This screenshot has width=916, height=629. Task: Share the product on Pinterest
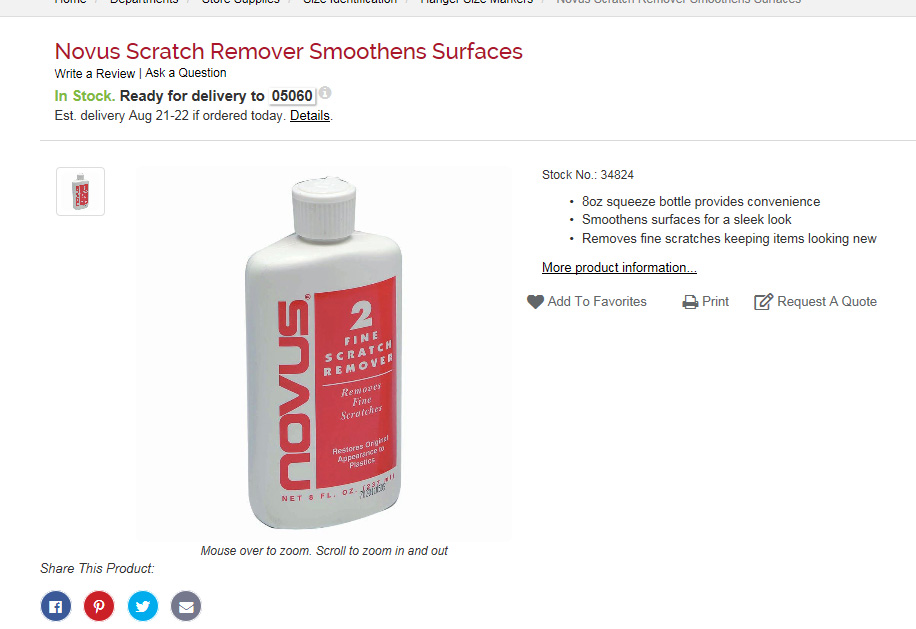click(x=99, y=606)
